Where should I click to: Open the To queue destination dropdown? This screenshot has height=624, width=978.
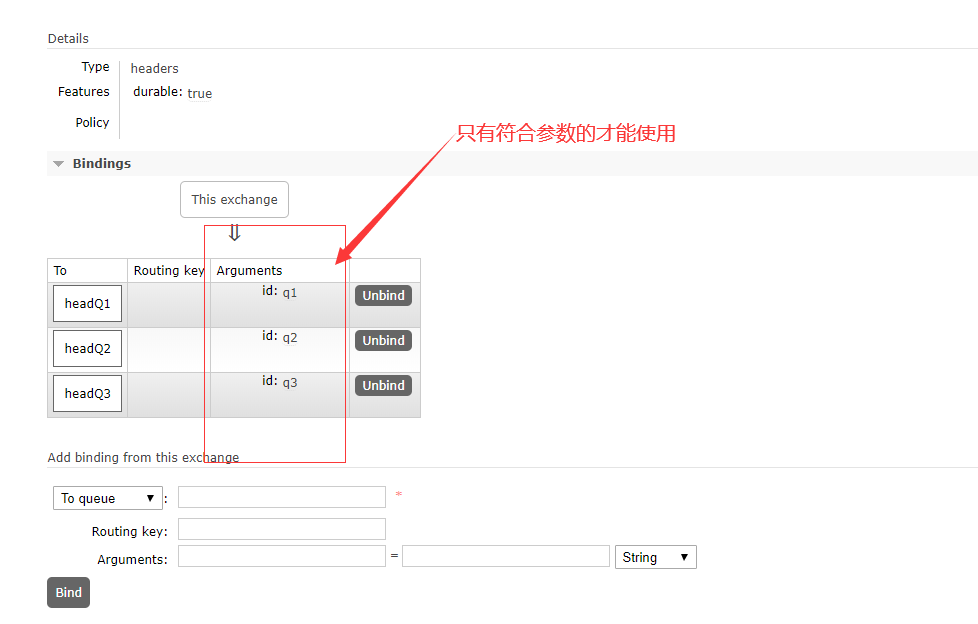107,497
